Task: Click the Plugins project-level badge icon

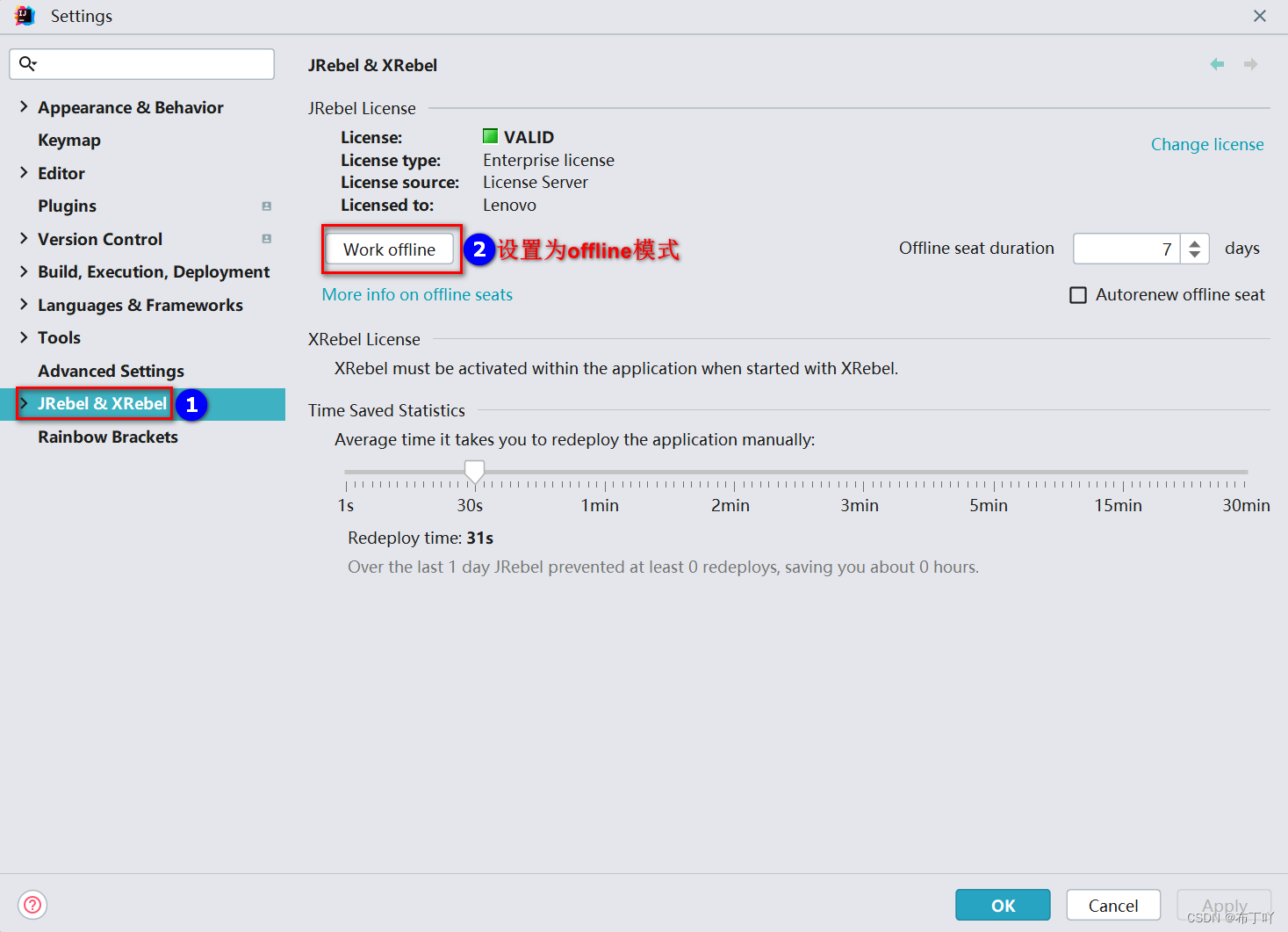Action: pyautogui.click(x=267, y=206)
